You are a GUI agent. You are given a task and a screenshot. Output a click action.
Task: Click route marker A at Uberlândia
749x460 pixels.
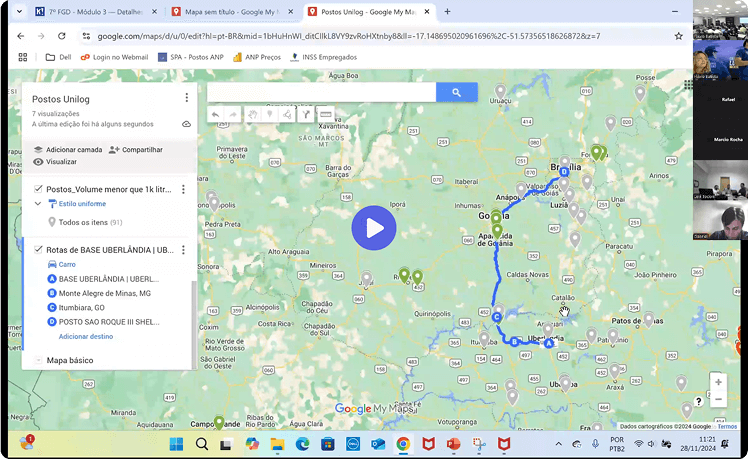pyautogui.click(x=549, y=343)
